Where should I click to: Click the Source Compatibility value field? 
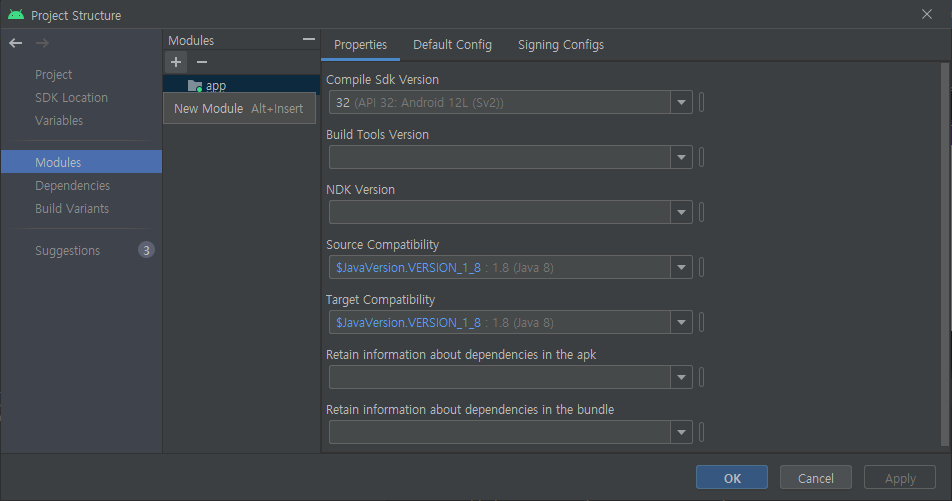[500, 267]
